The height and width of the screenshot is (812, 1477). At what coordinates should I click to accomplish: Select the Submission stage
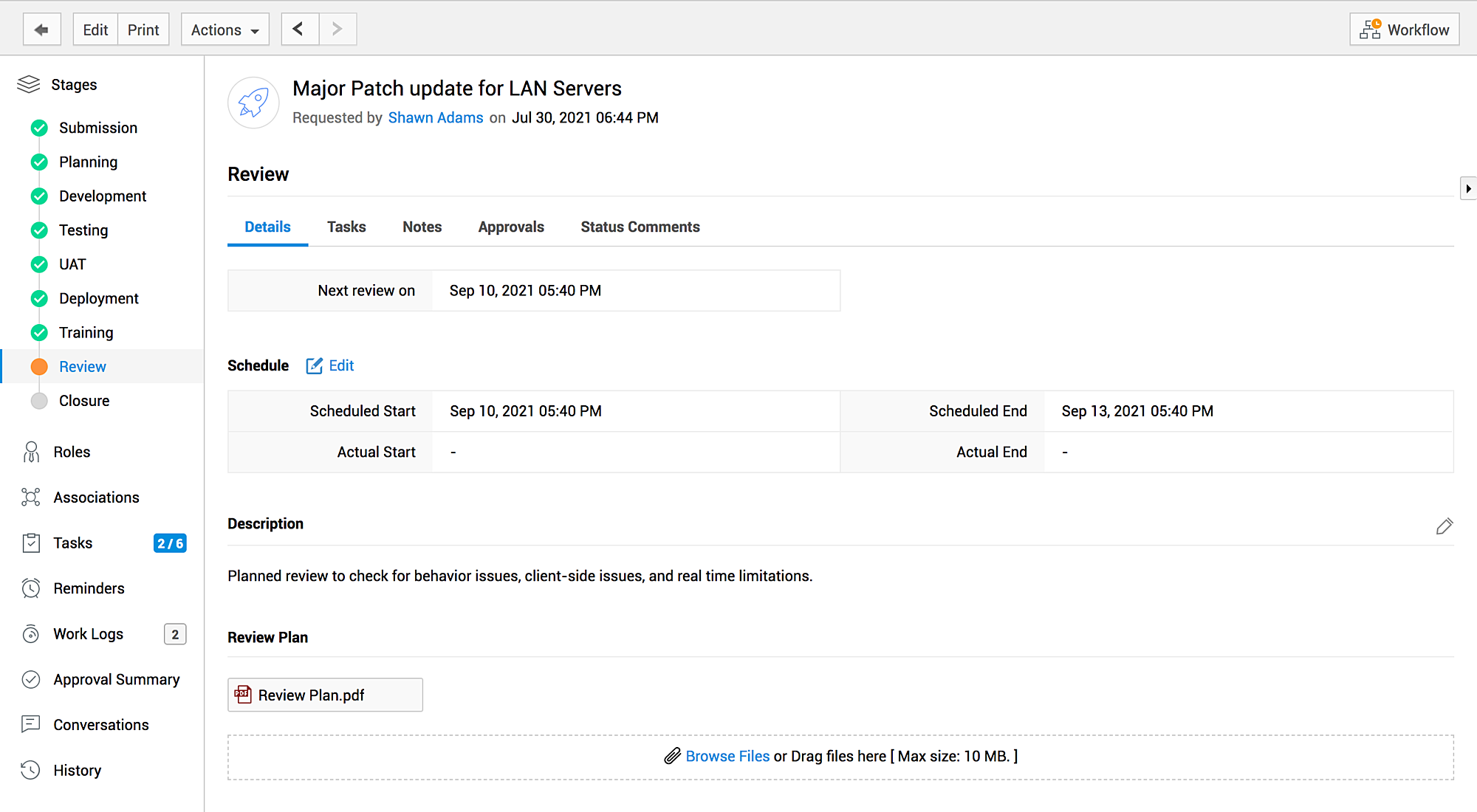pos(98,128)
